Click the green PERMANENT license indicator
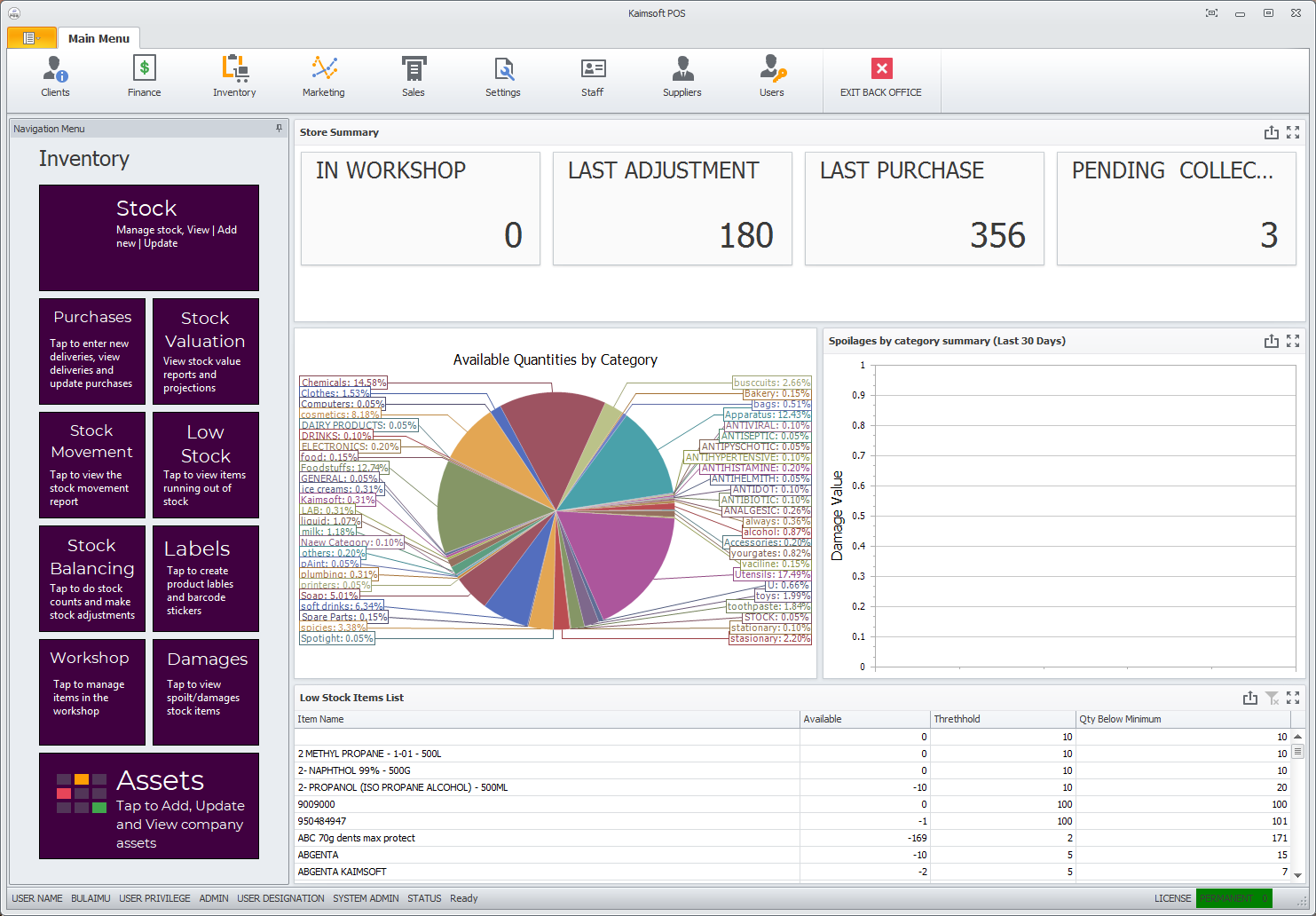 [x=1234, y=898]
